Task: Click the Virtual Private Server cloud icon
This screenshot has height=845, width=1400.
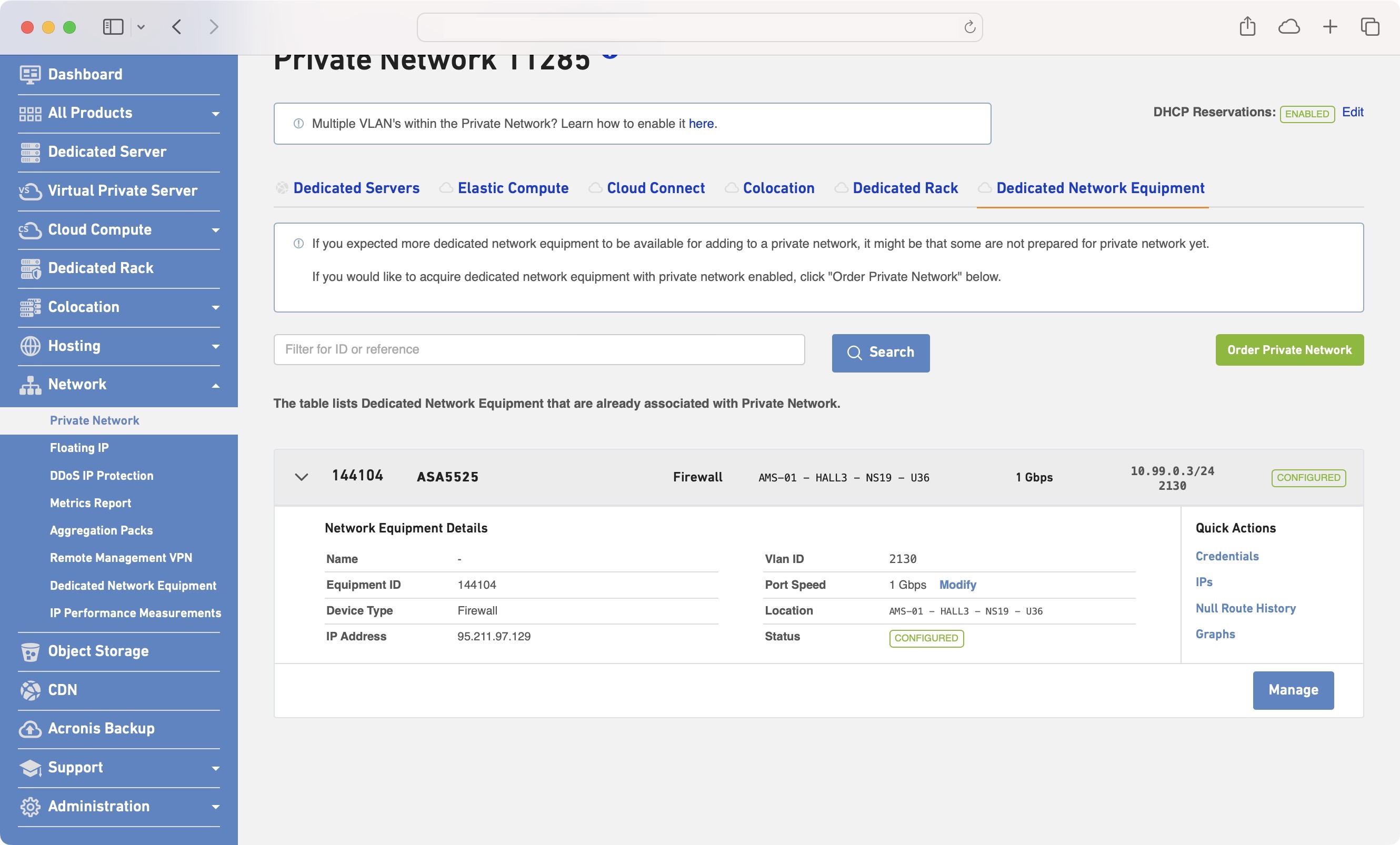Action: pyautogui.click(x=30, y=191)
